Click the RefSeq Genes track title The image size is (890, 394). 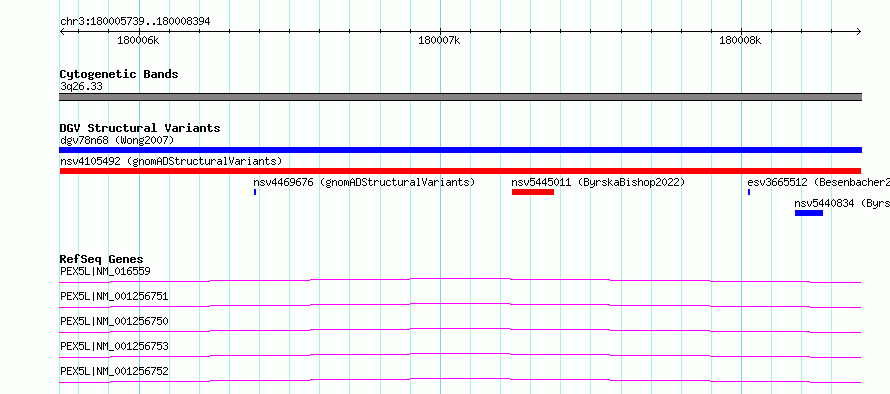click(102, 259)
